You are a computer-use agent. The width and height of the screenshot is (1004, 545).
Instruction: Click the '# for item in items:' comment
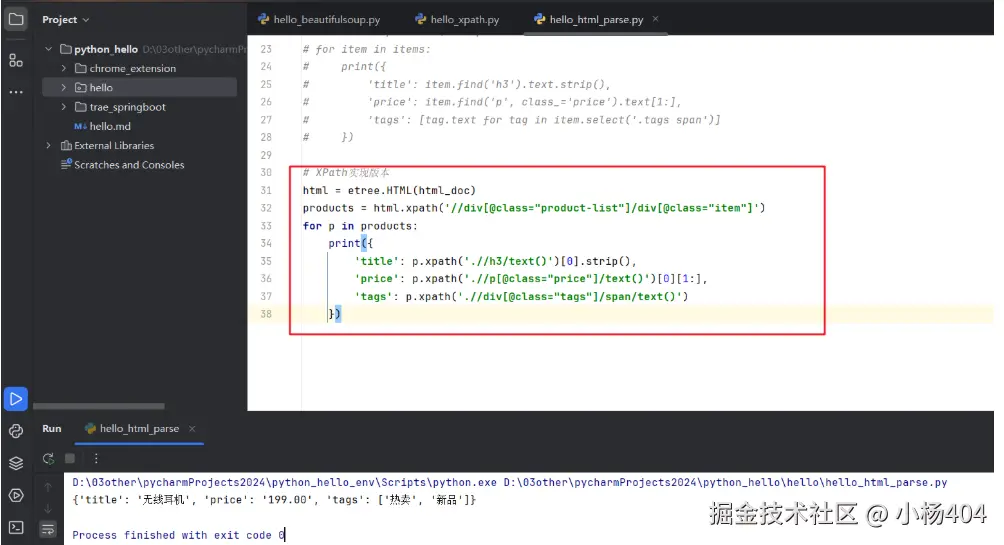tap(366, 49)
